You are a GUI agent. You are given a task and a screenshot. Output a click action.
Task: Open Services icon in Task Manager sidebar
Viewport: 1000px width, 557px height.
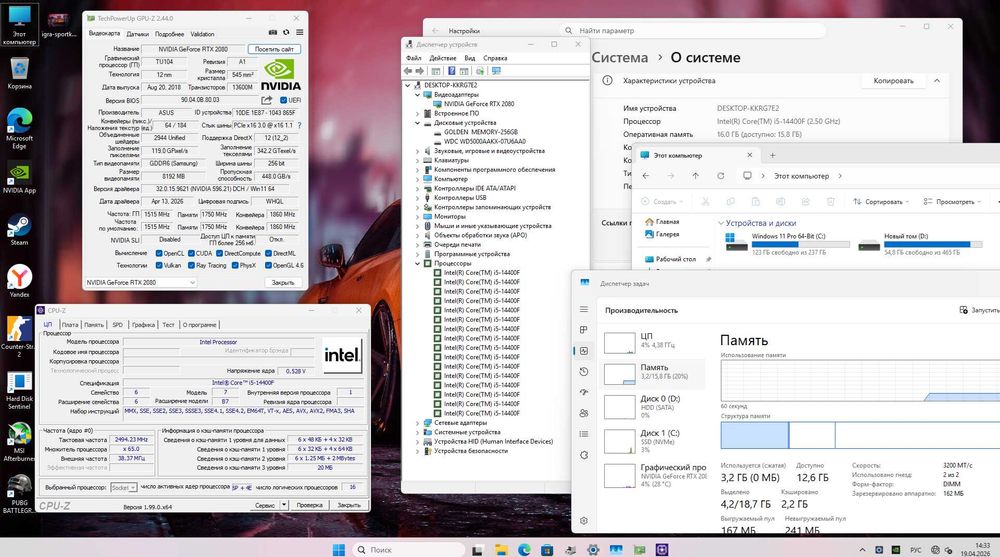584,455
